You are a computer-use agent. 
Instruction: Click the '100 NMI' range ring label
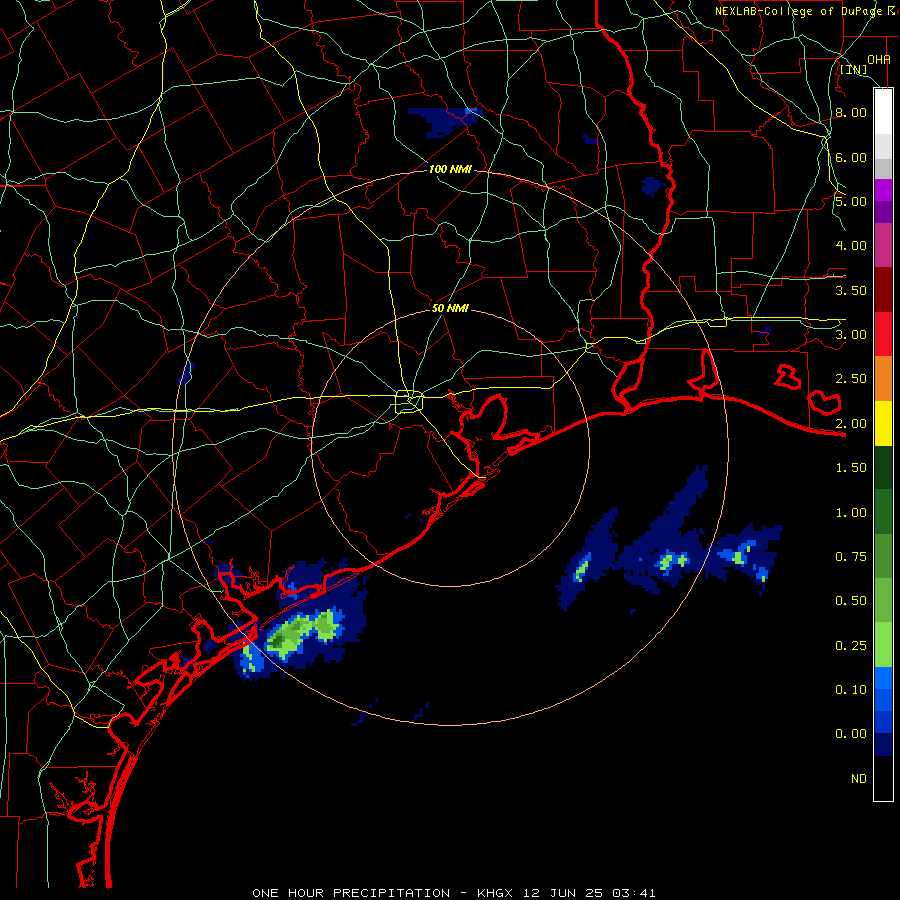(x=450, y=169)
